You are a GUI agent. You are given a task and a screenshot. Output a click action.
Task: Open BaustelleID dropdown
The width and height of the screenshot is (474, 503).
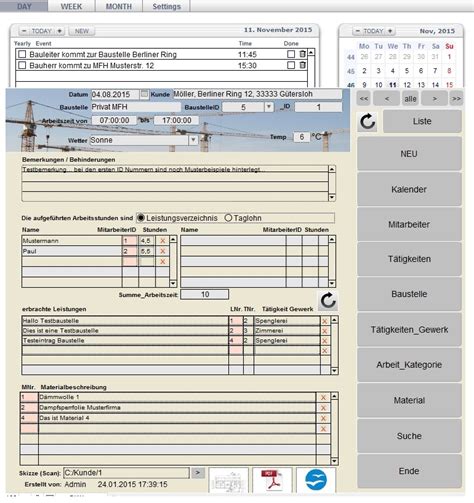pyautogui.click(x=269, y=107)
